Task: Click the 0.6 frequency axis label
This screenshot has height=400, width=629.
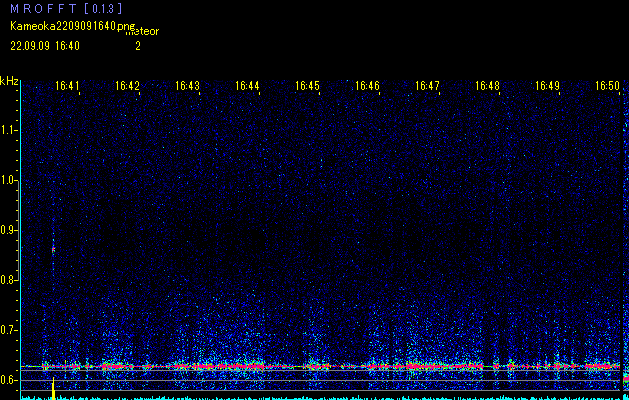Action: 8,380
